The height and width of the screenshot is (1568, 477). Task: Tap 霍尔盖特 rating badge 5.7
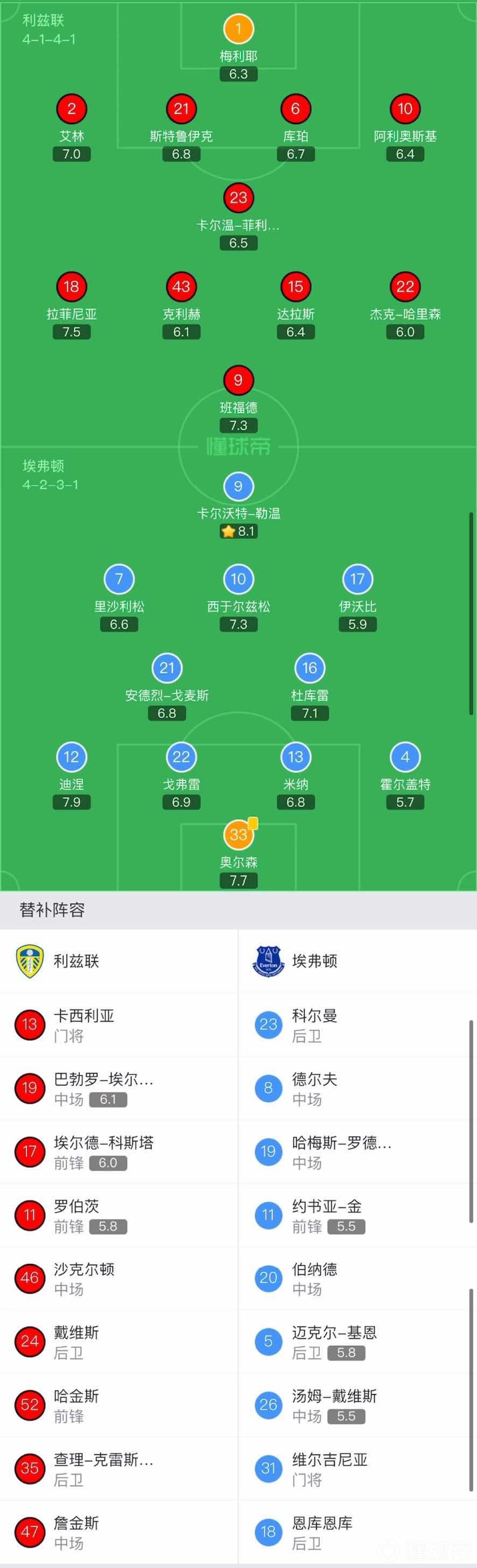405,802
